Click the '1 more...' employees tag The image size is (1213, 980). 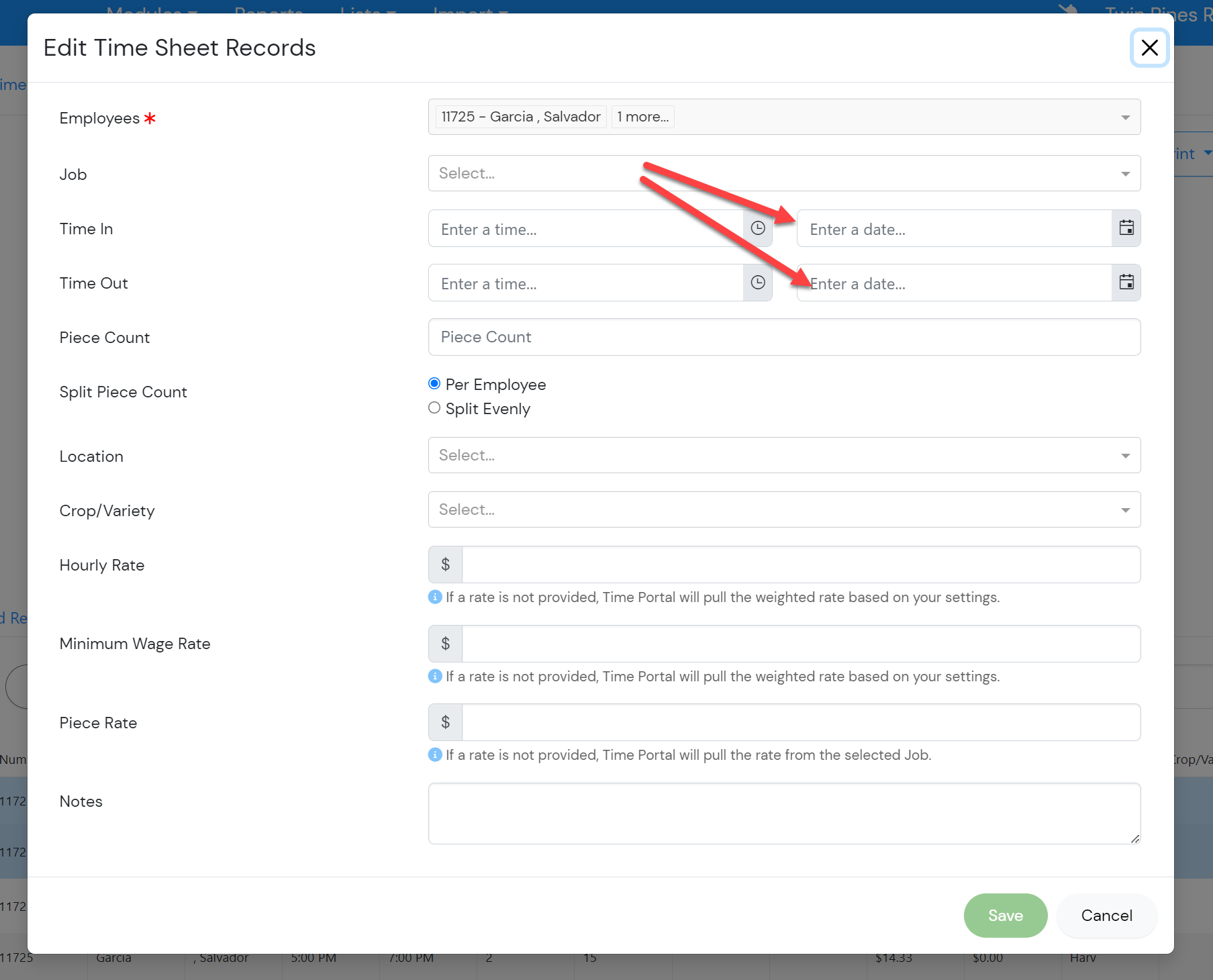(642, 117)
